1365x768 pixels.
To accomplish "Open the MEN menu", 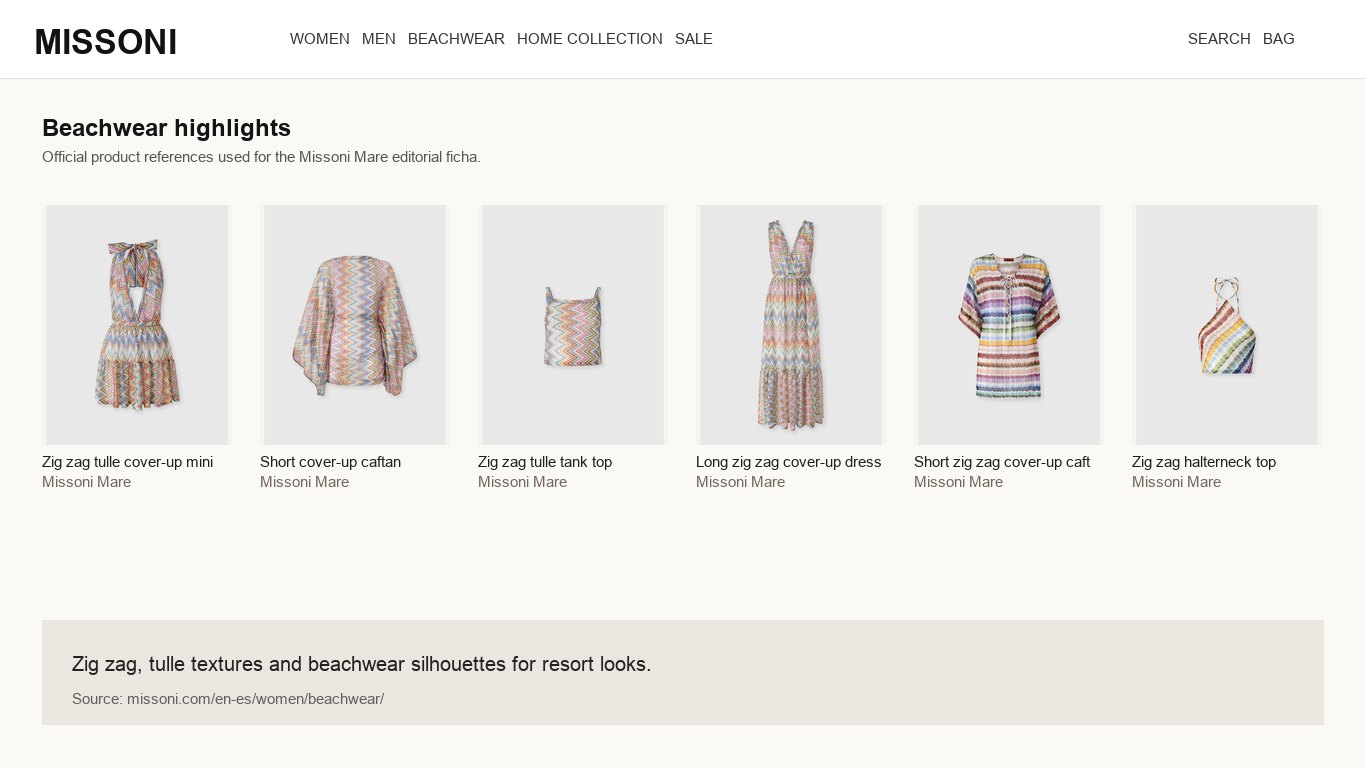I will coord(379,39).
